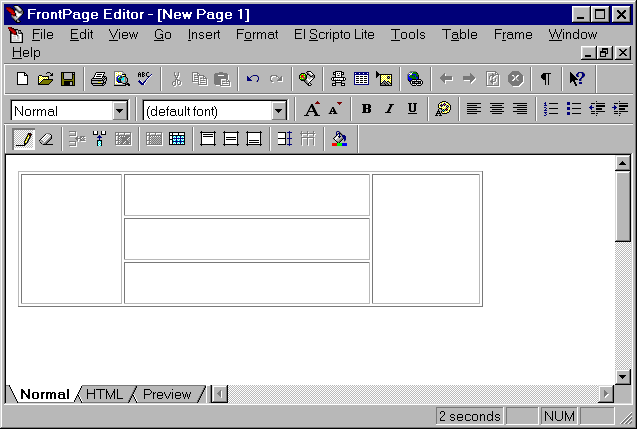Insert a table from main toolbar
This screenshot has height=429, width=637.
361,78
